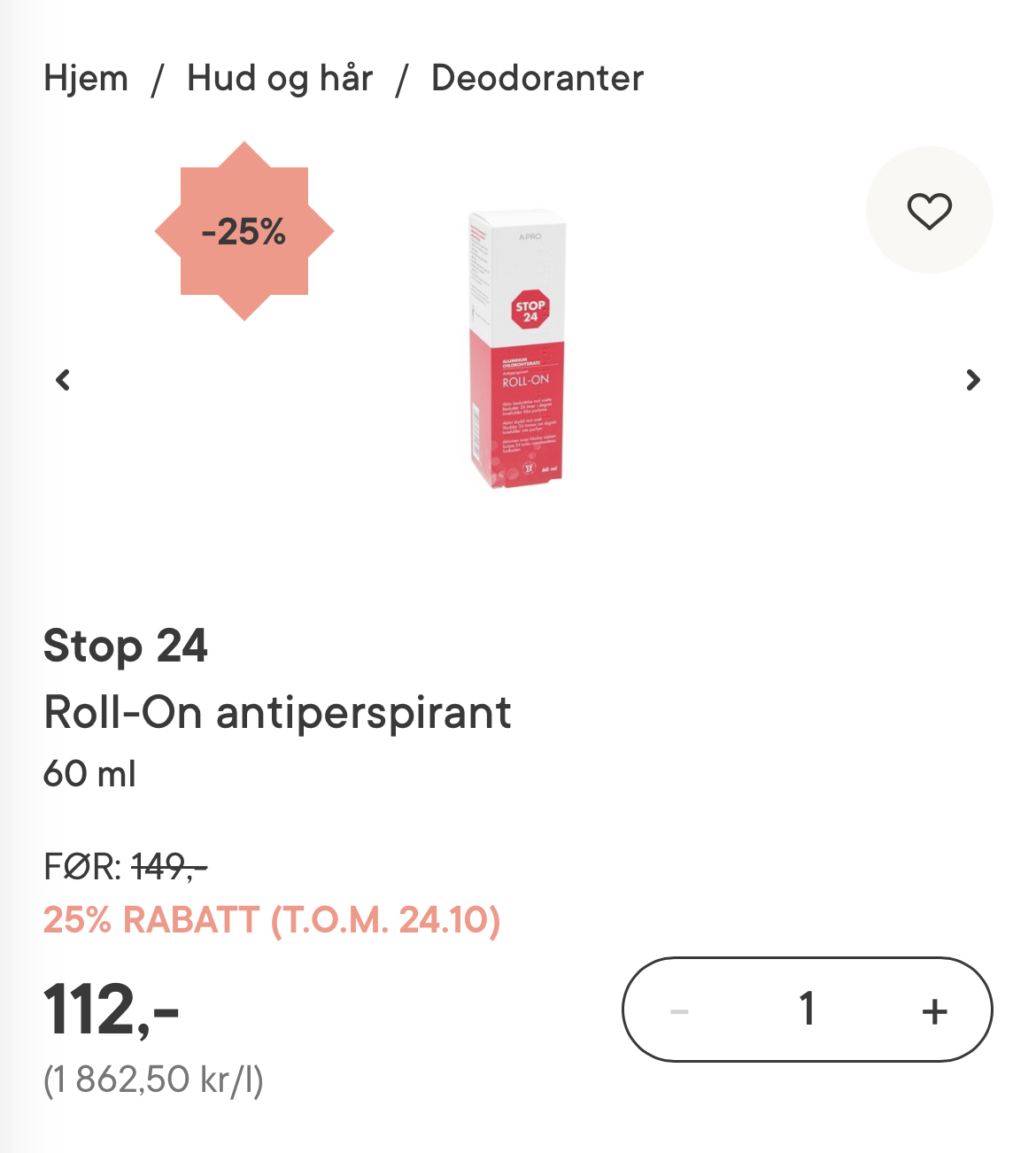1036x1153 pixels.
Task: Click the -25% discount badge
Action: [244, 231]
